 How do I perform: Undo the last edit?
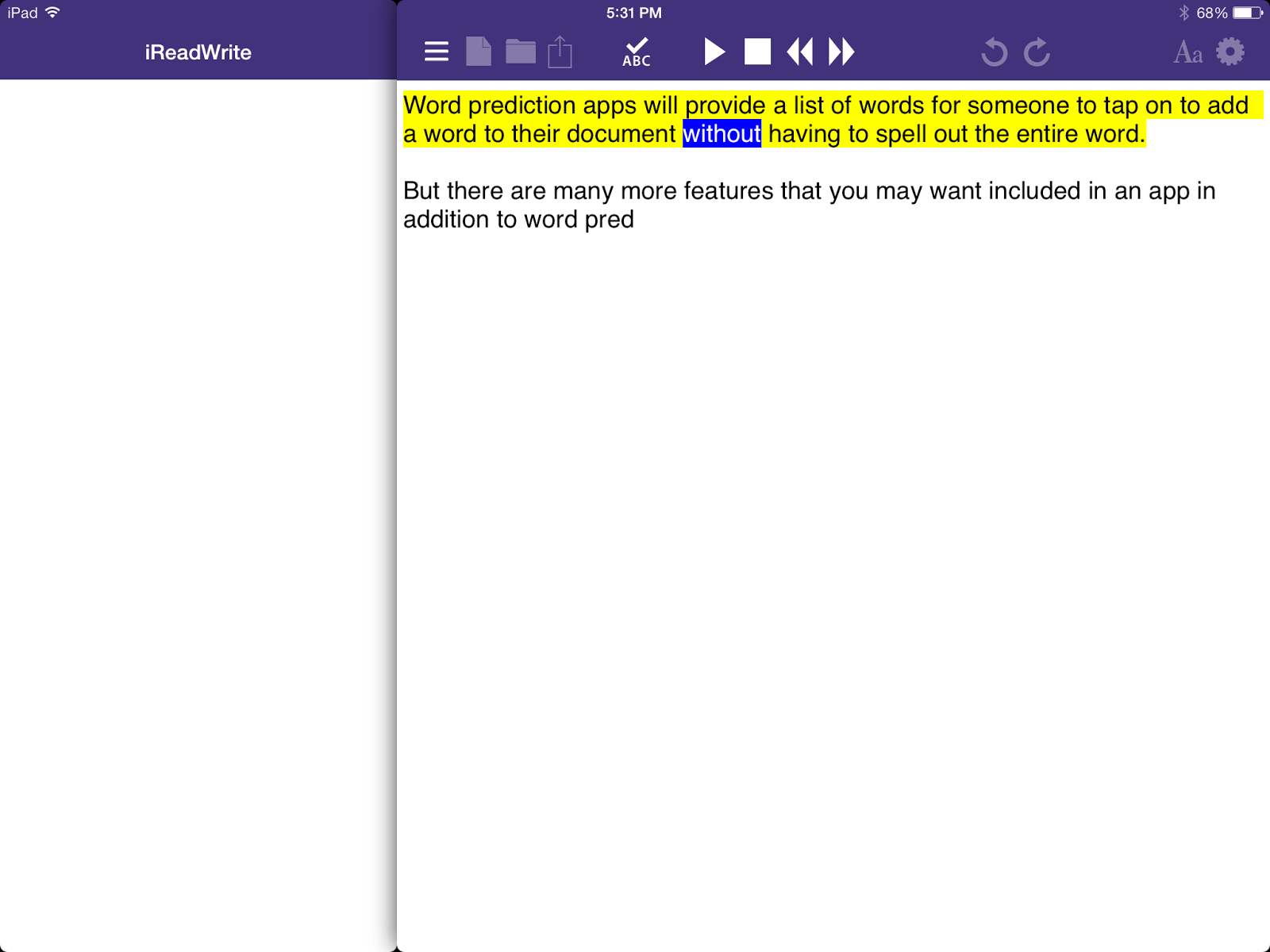[994, 52]
